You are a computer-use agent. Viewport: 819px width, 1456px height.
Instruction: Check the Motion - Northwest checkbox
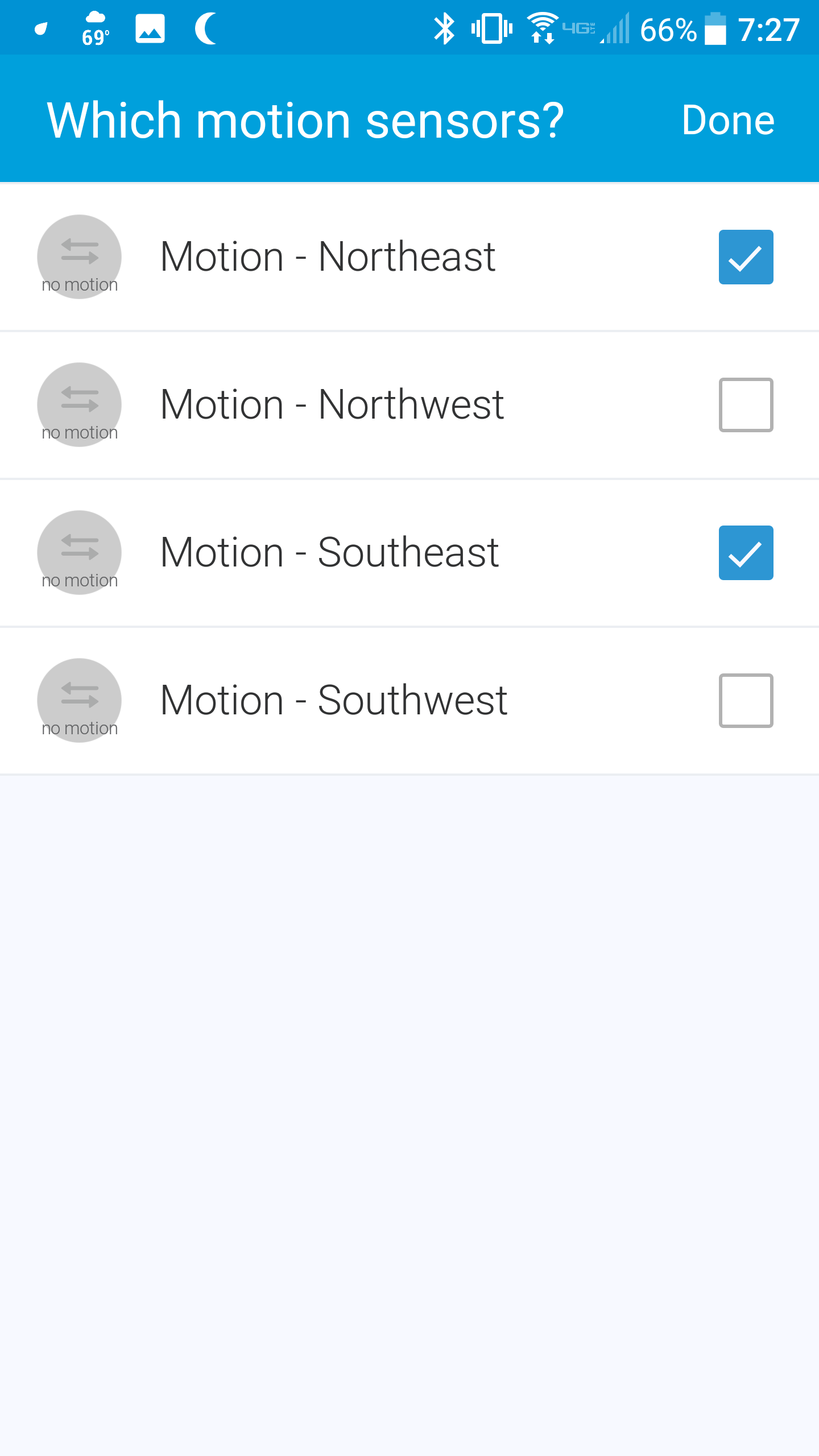746,405
